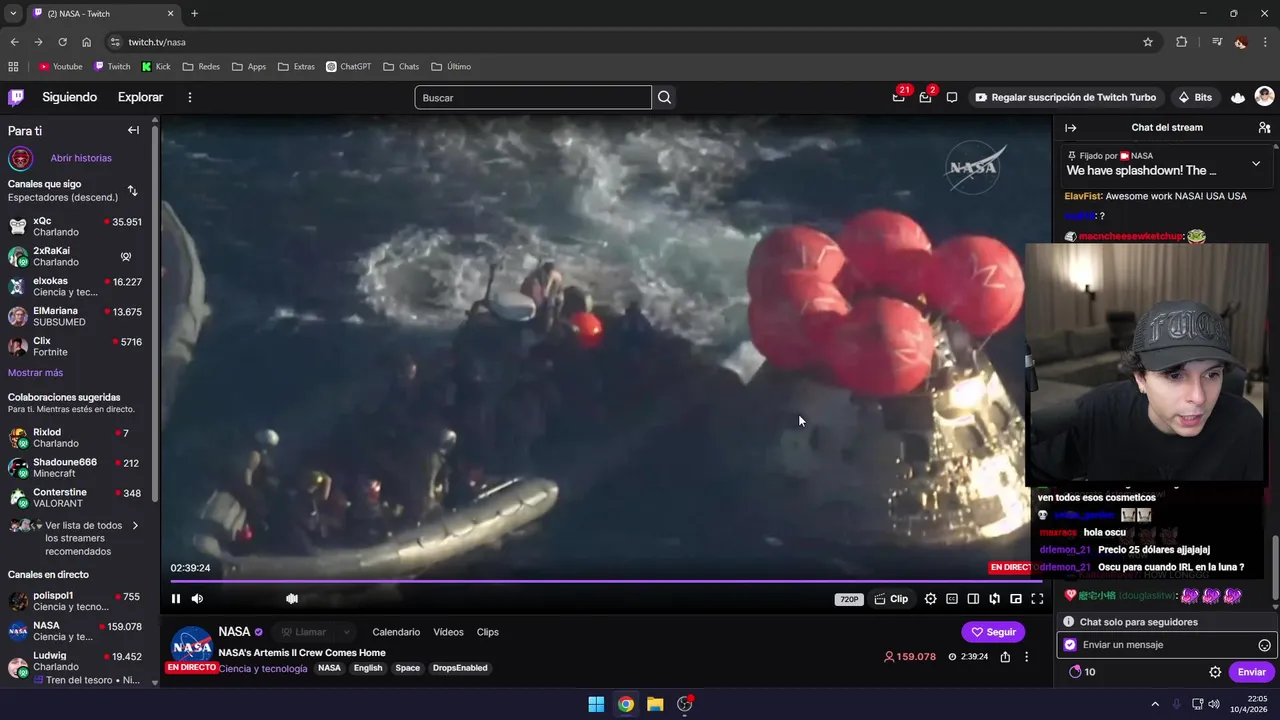
Task: Bookmark this page with star icon
Action: click(x=1148, y=42)
